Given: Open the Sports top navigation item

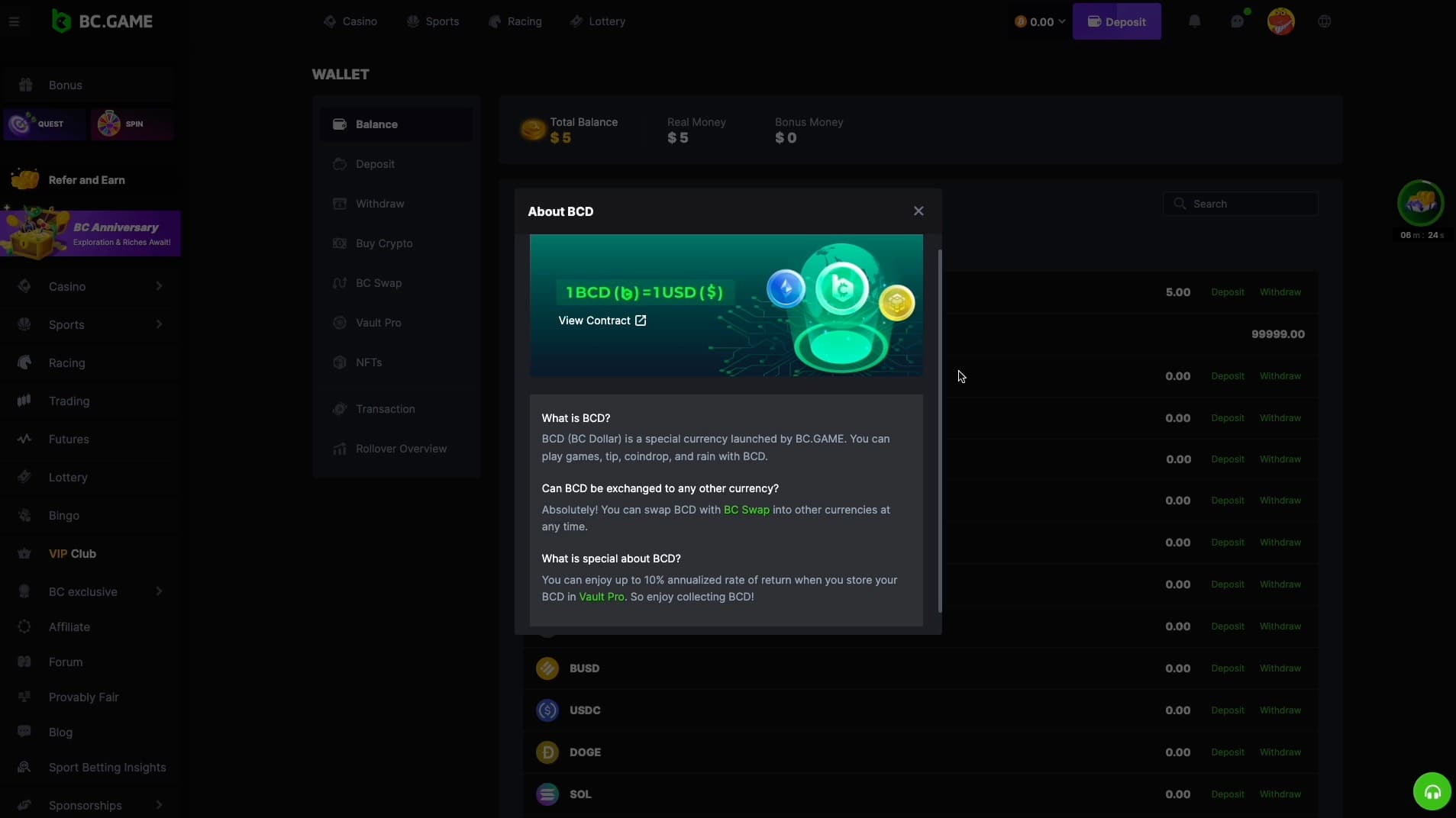Looking at the screenshot, I should click(433, 21).
